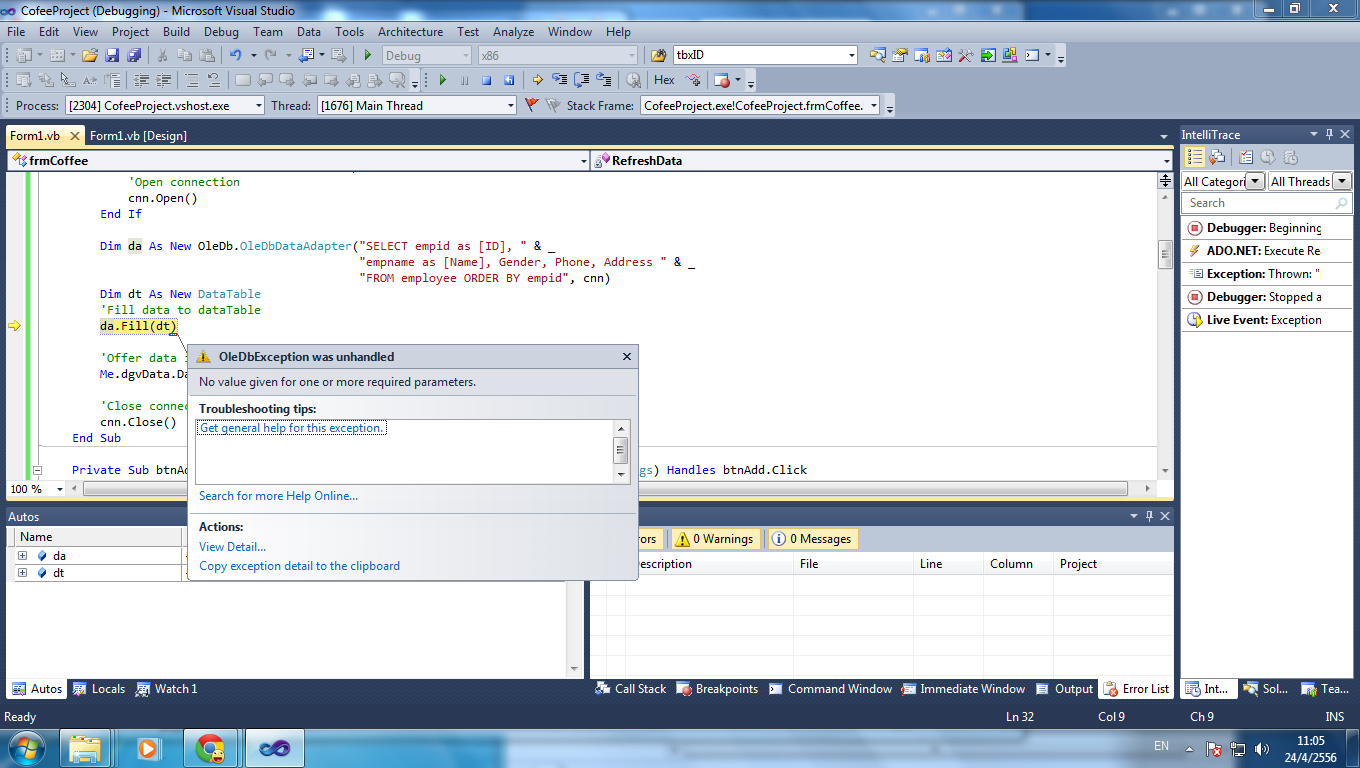This screenshot has height=768, width=1360.
Task: Toggle the 0 Warnings filter button
Action: 716,539
